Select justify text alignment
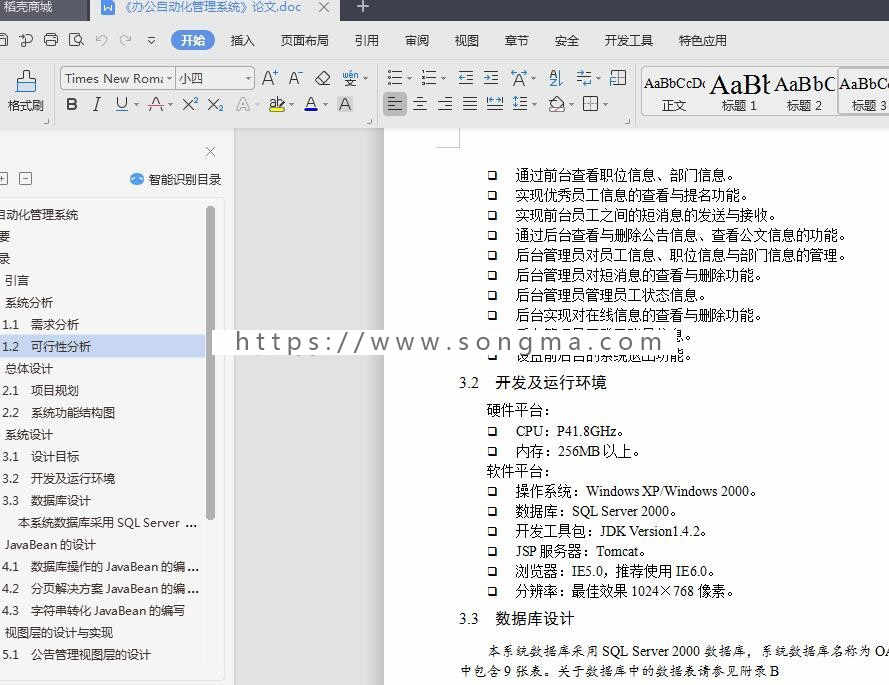The width and height of the screenshot is (889, 685). click(x=470, y=104)
